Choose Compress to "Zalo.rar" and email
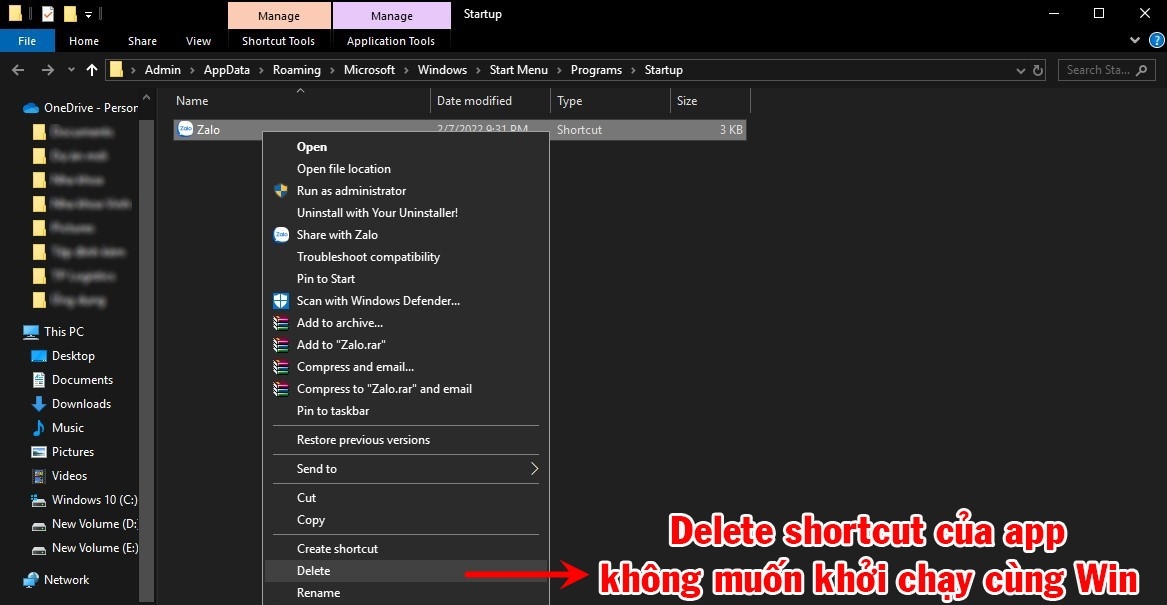 click(406, 388)
